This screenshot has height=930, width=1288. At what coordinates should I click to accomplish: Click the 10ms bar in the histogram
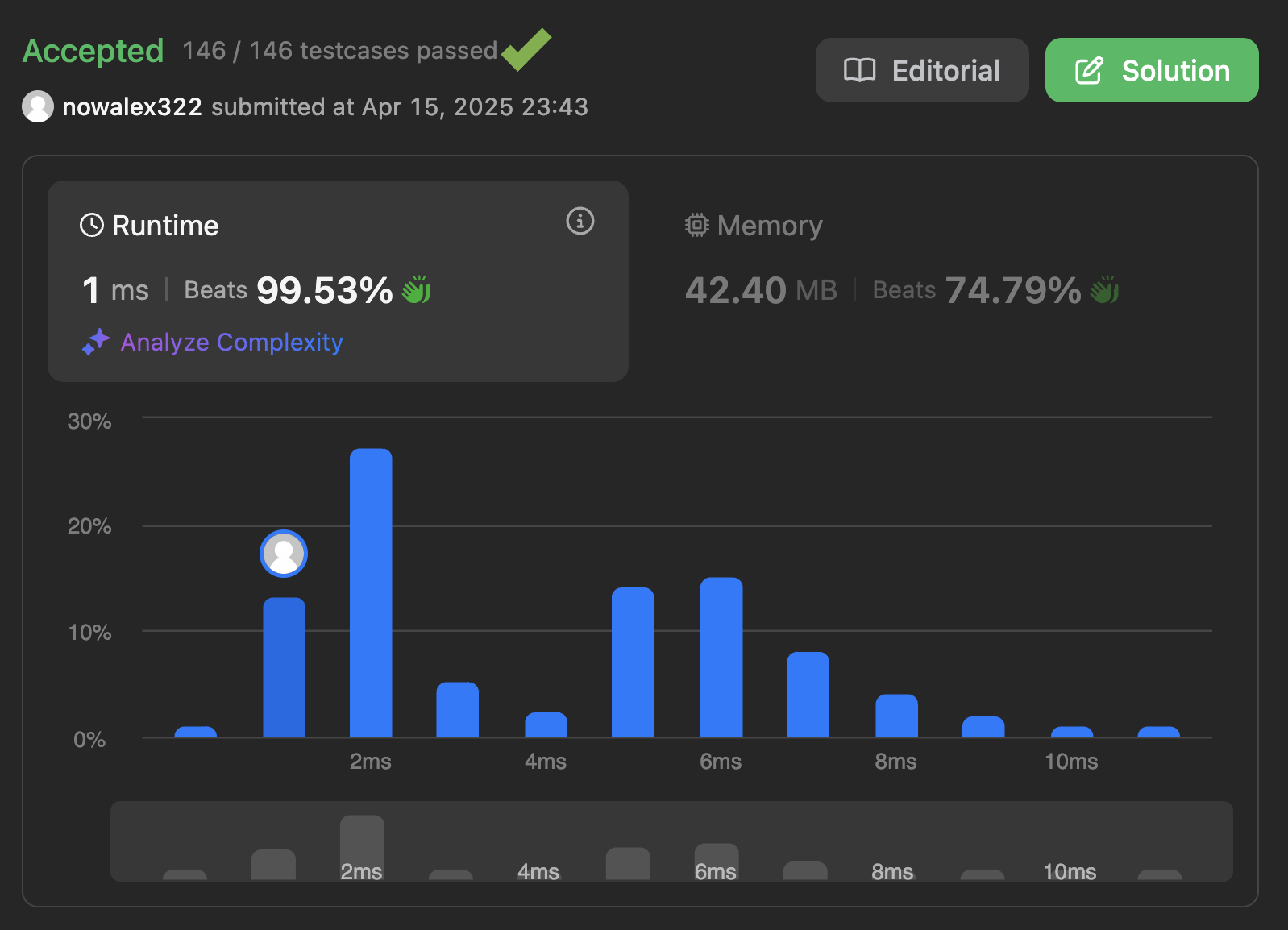tap(1072, 732)
